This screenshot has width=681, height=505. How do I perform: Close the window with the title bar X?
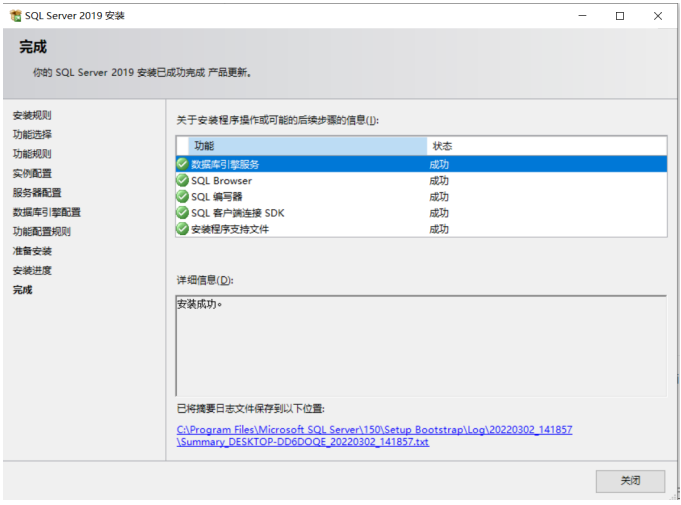[x=658, y=16]
